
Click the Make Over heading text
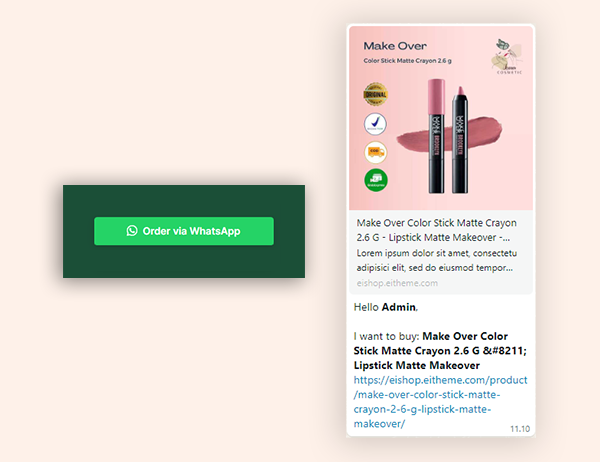pyautogui.click(x=395, y=46)
